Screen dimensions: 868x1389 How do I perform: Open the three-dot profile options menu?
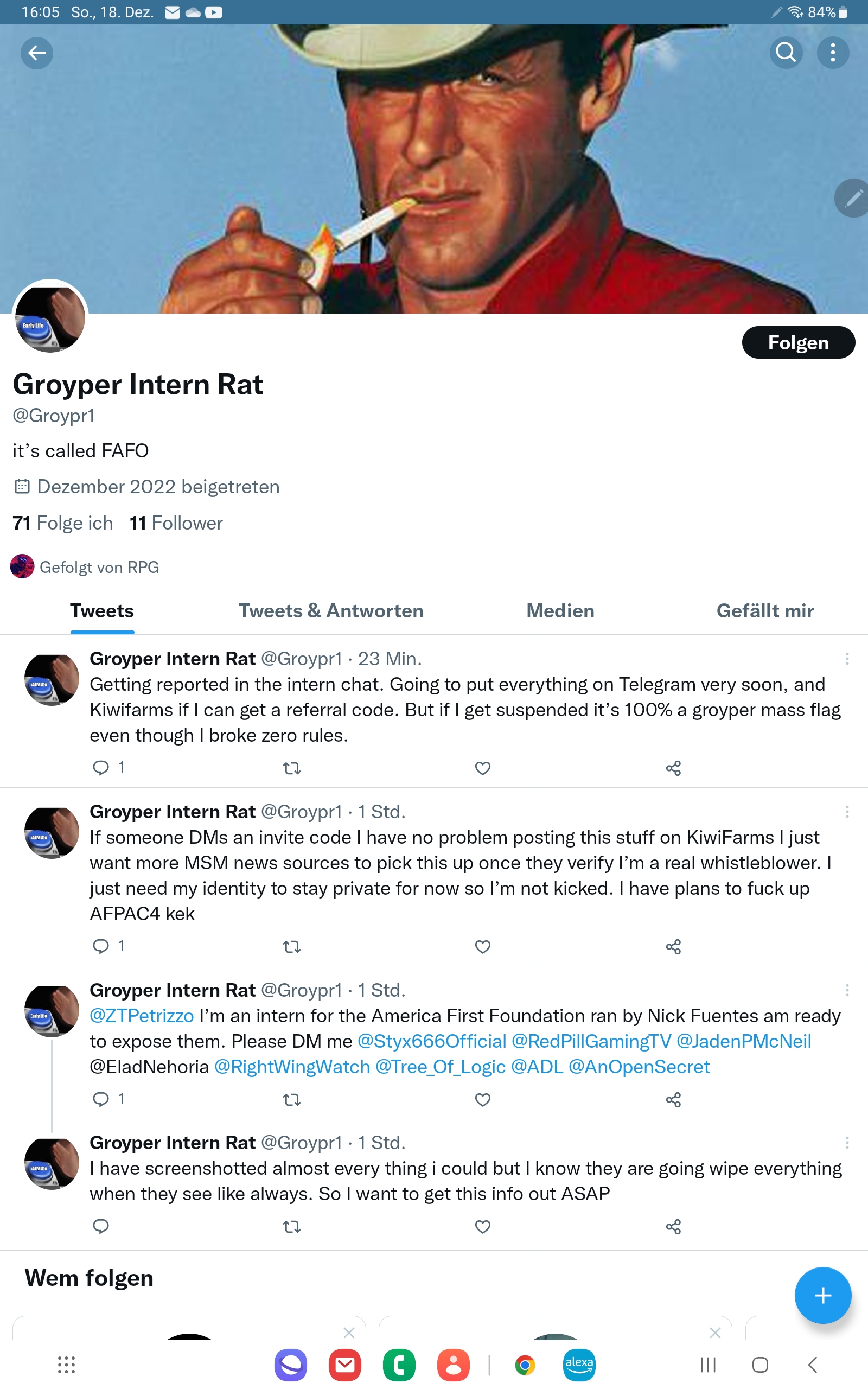(833, 53)
